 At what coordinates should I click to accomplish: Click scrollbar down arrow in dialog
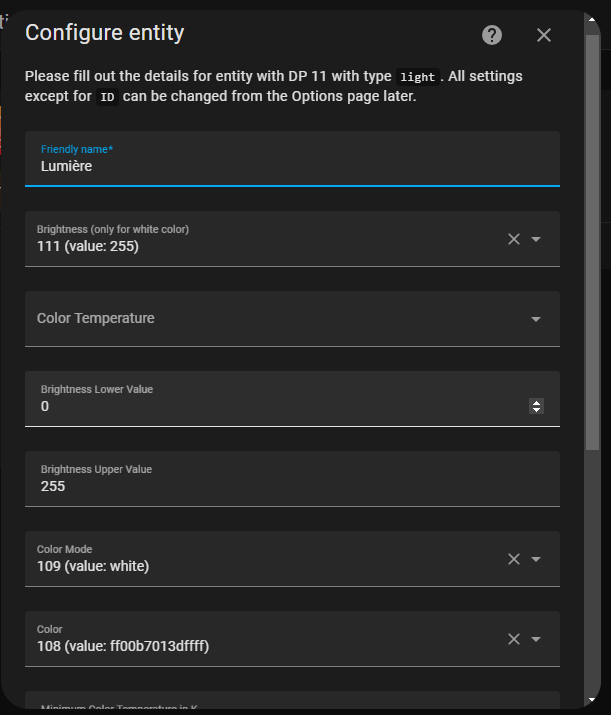[592, 699]
